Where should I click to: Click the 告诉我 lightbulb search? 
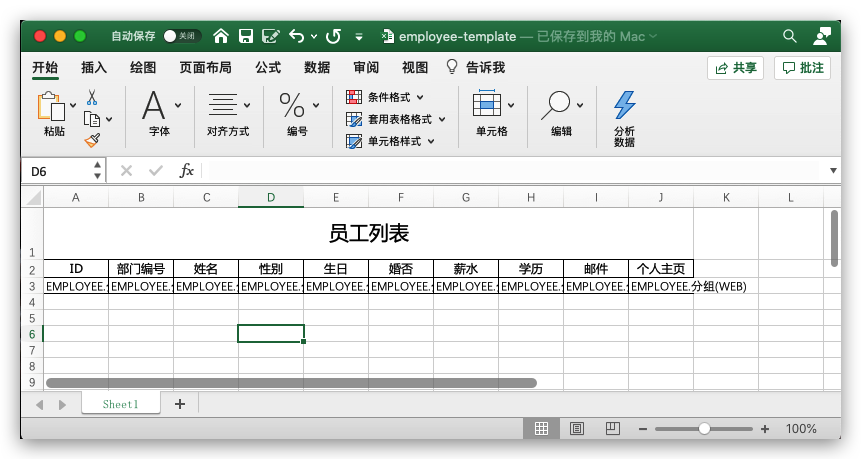click(476, 68)
